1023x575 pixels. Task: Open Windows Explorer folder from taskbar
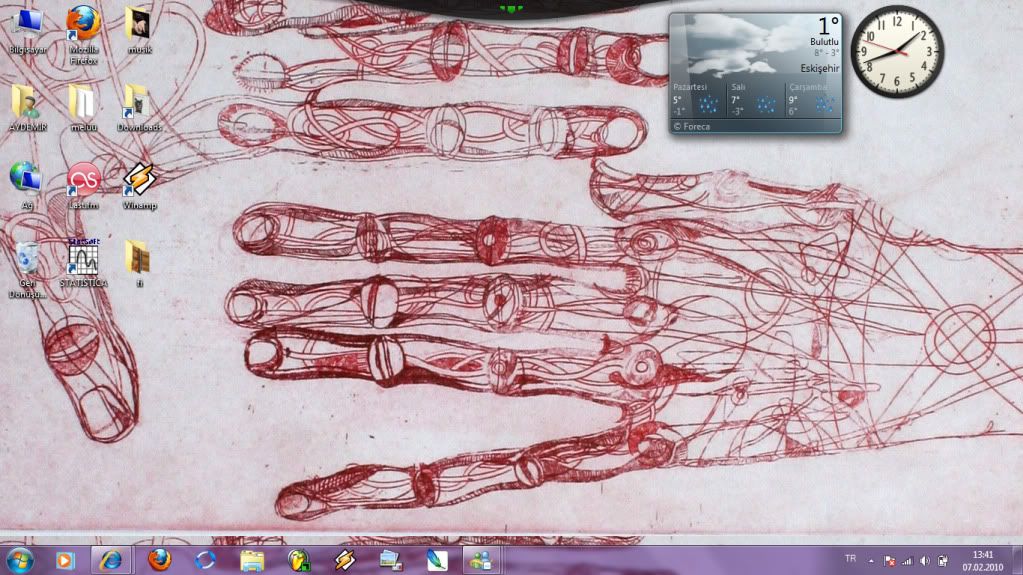pyautogui.click(x=252, y=560)
